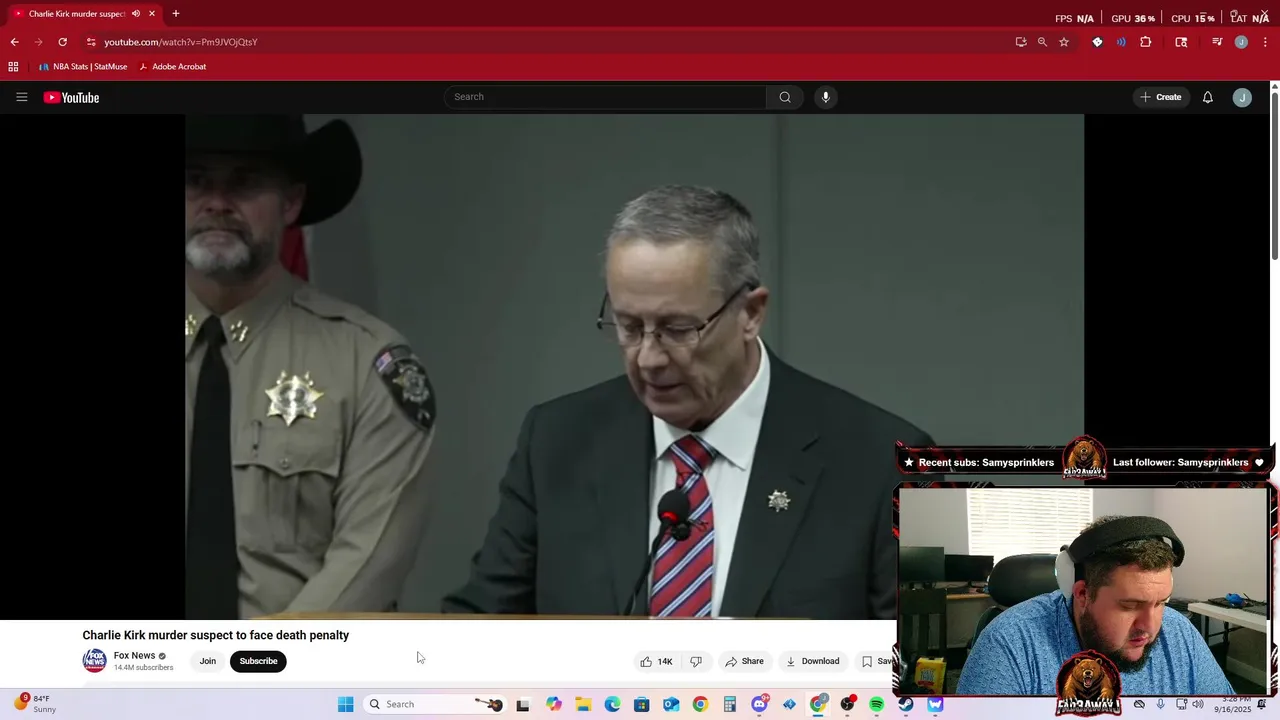Open File Explorer from the taskbar

tap(583, 704)
